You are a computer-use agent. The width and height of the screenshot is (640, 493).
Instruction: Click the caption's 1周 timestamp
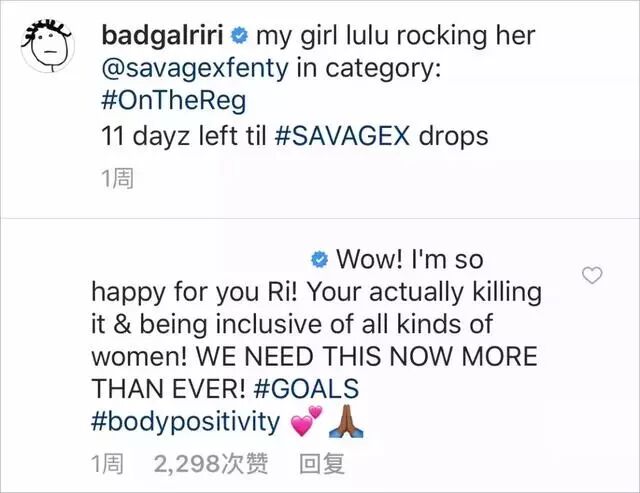pyautogui.click(x=117, y=178)
